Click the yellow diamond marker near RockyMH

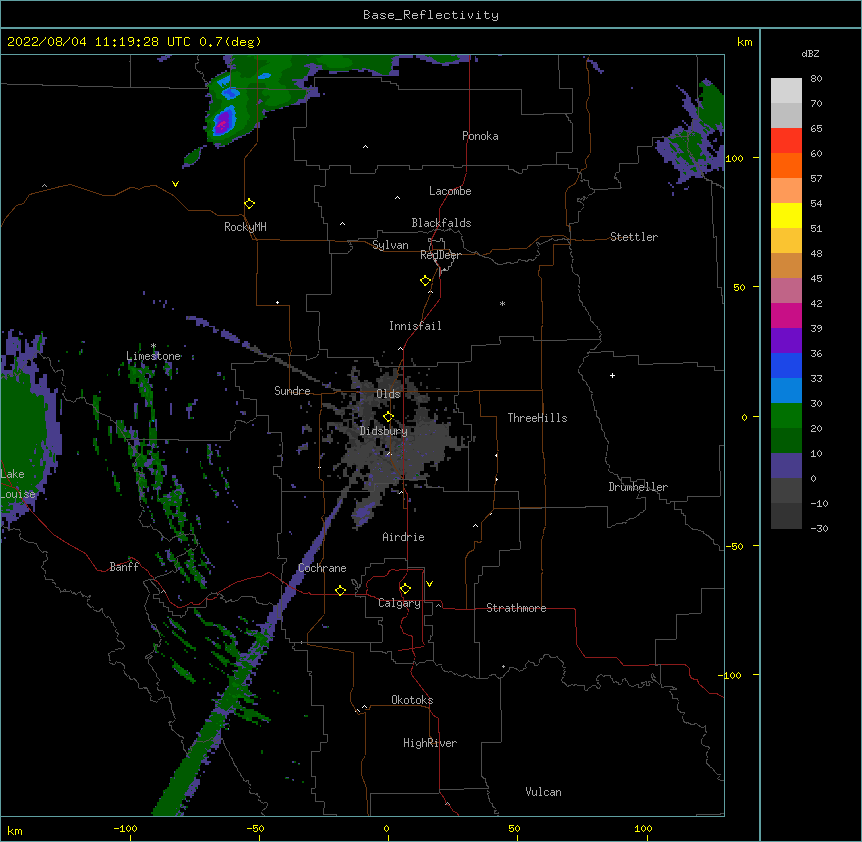(250, 204)
